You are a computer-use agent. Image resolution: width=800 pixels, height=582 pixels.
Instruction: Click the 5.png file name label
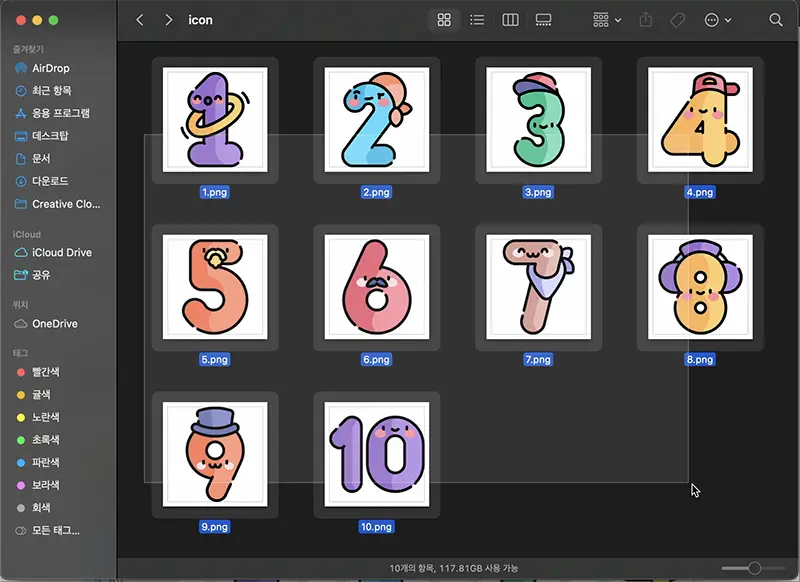click(215, 360)
